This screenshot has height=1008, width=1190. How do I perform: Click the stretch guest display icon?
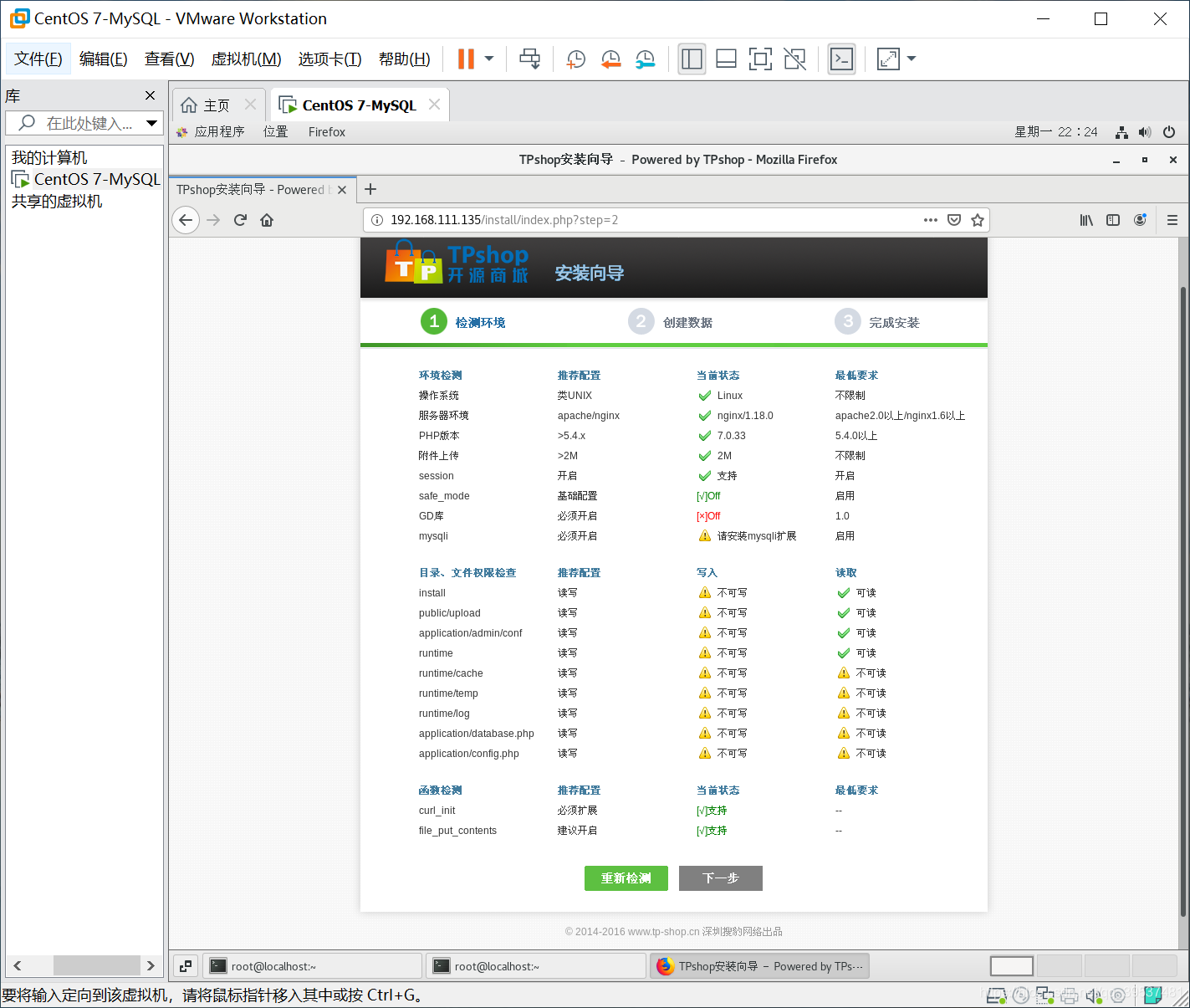[887, 59]
